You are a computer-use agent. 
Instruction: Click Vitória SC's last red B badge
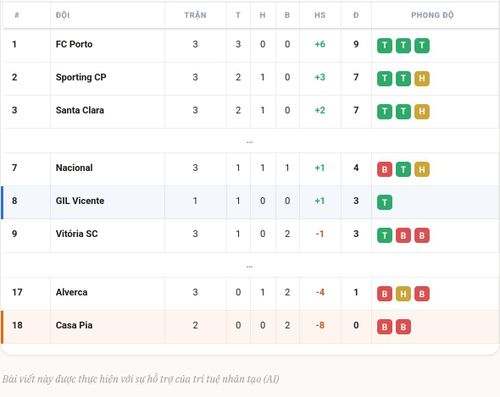tap(422, 235)
